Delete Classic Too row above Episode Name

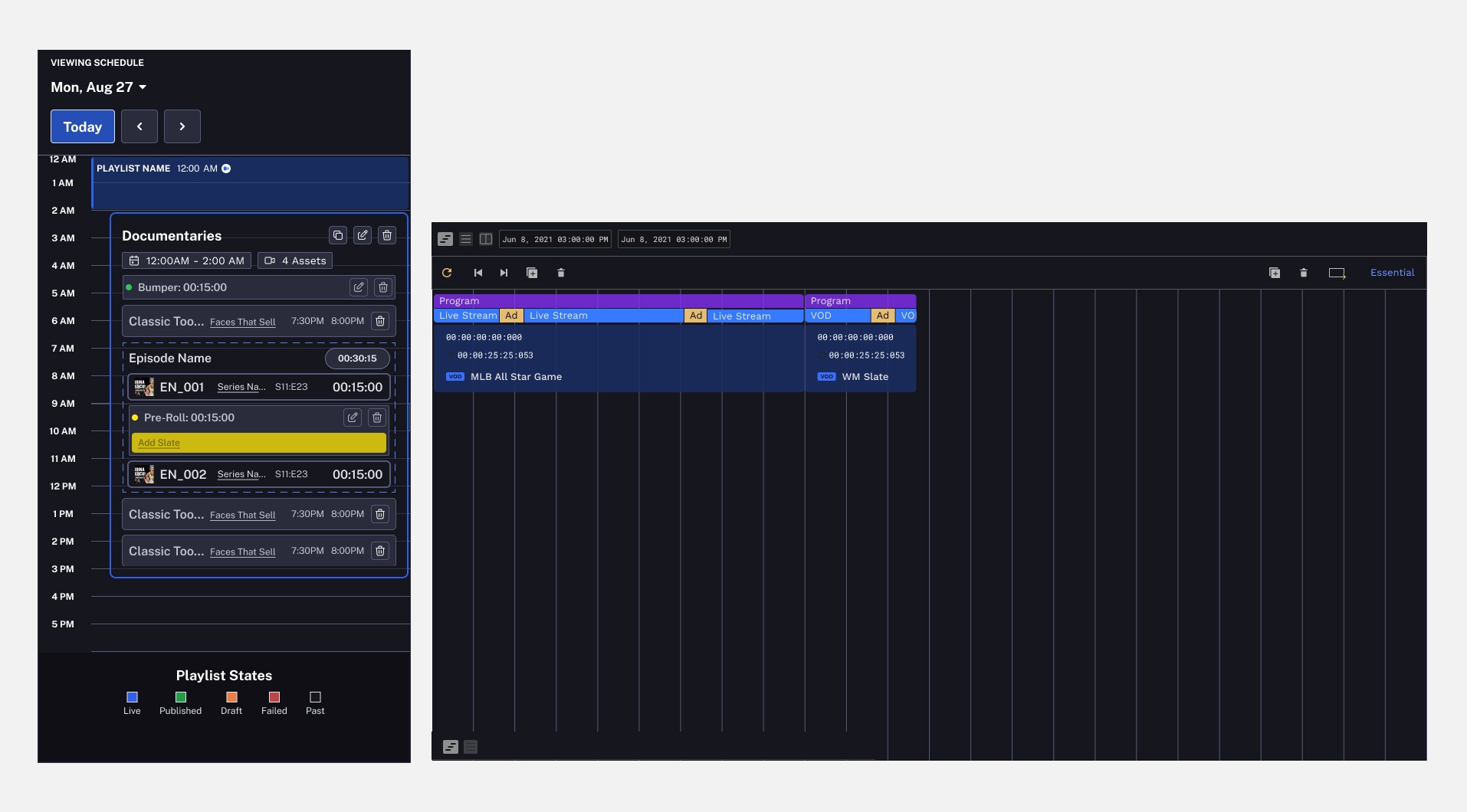[x=380, y=321]
